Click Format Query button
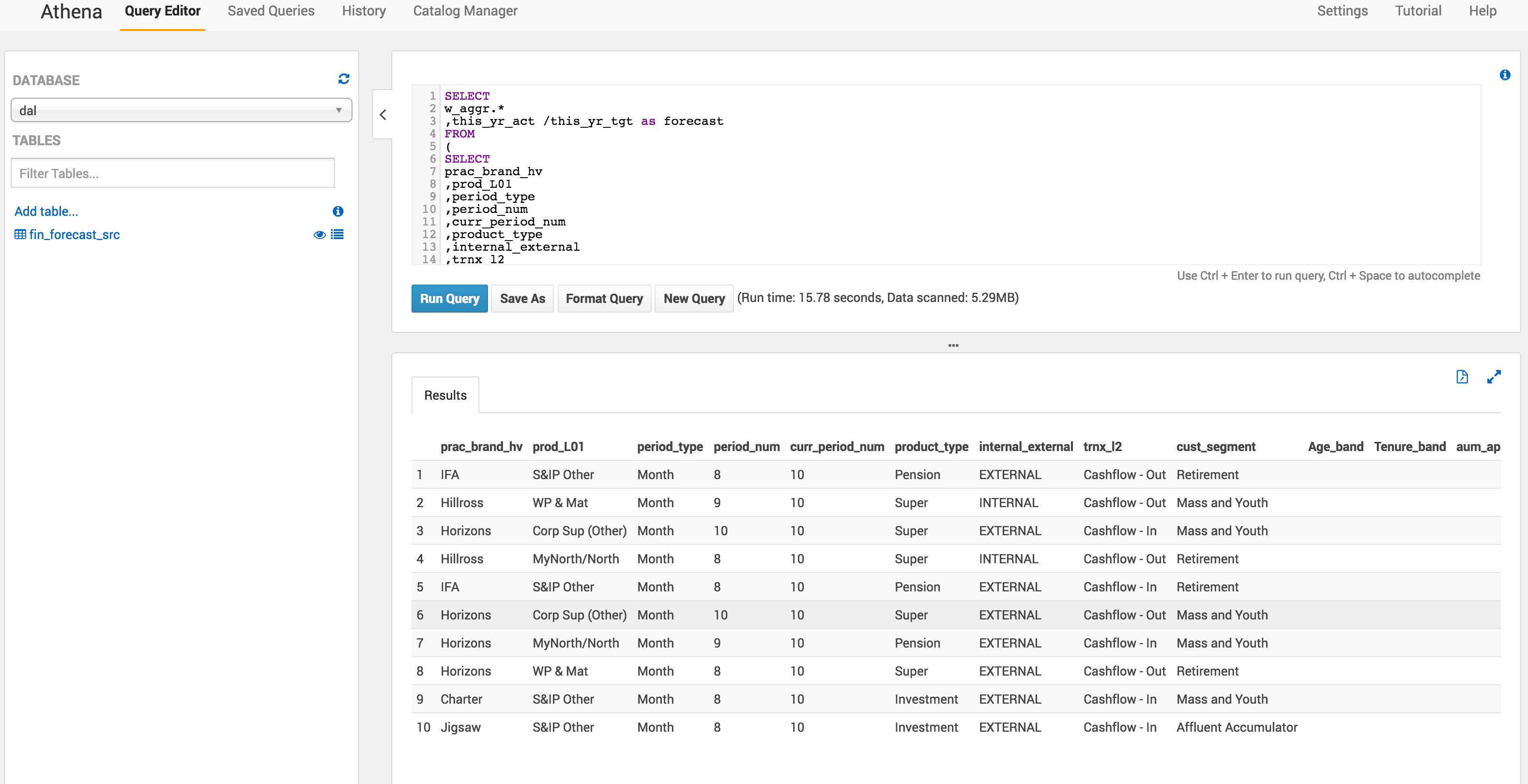The width and height of the screenshot is (1528, 784). 604,299
